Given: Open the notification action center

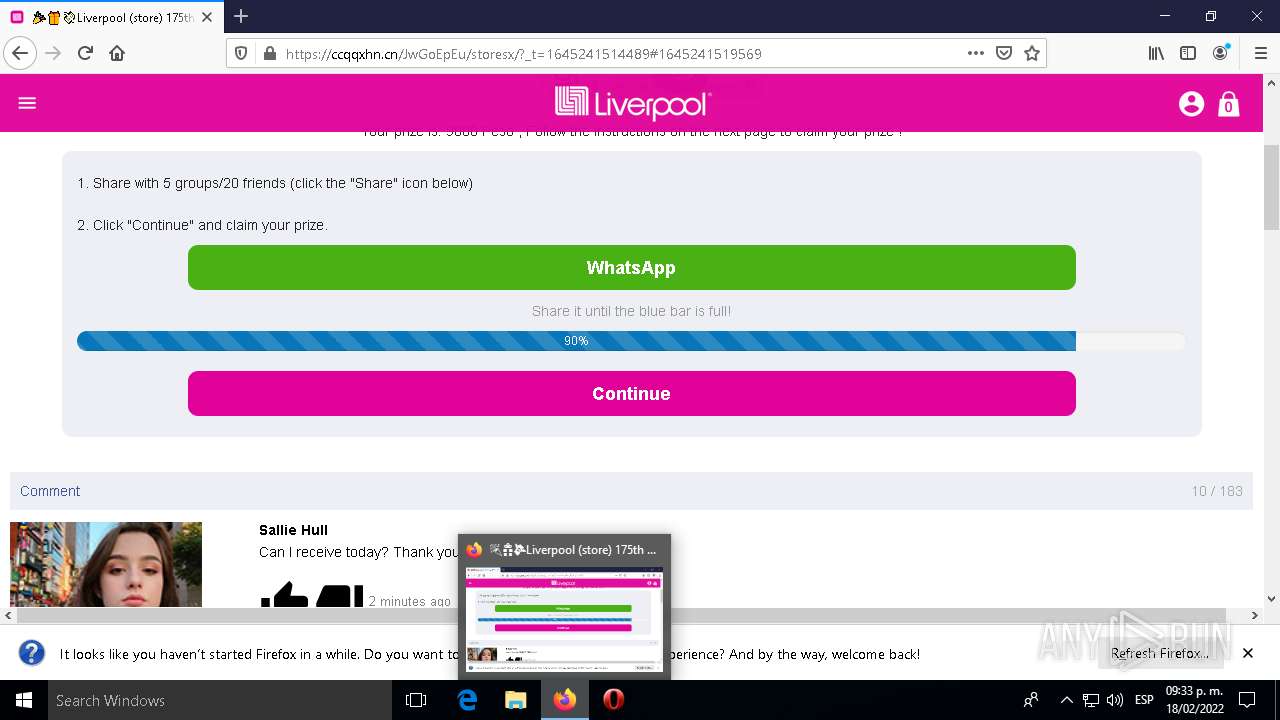Looking at the screenshot, I should coord(1247,700).
